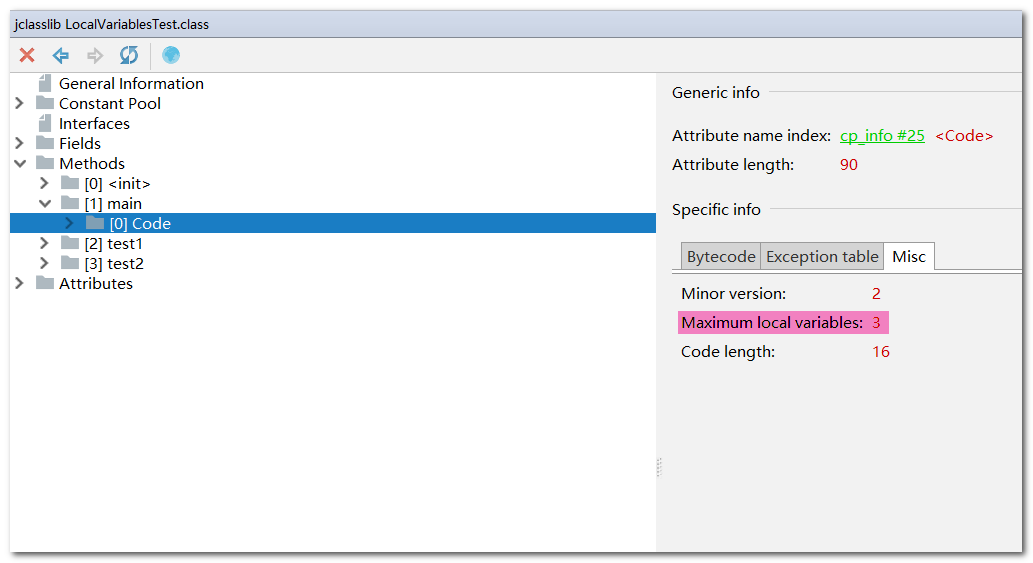Click the Constant Pool folder icon
This screenshot has height=563, width=1033.
click(x=45, y=103)
